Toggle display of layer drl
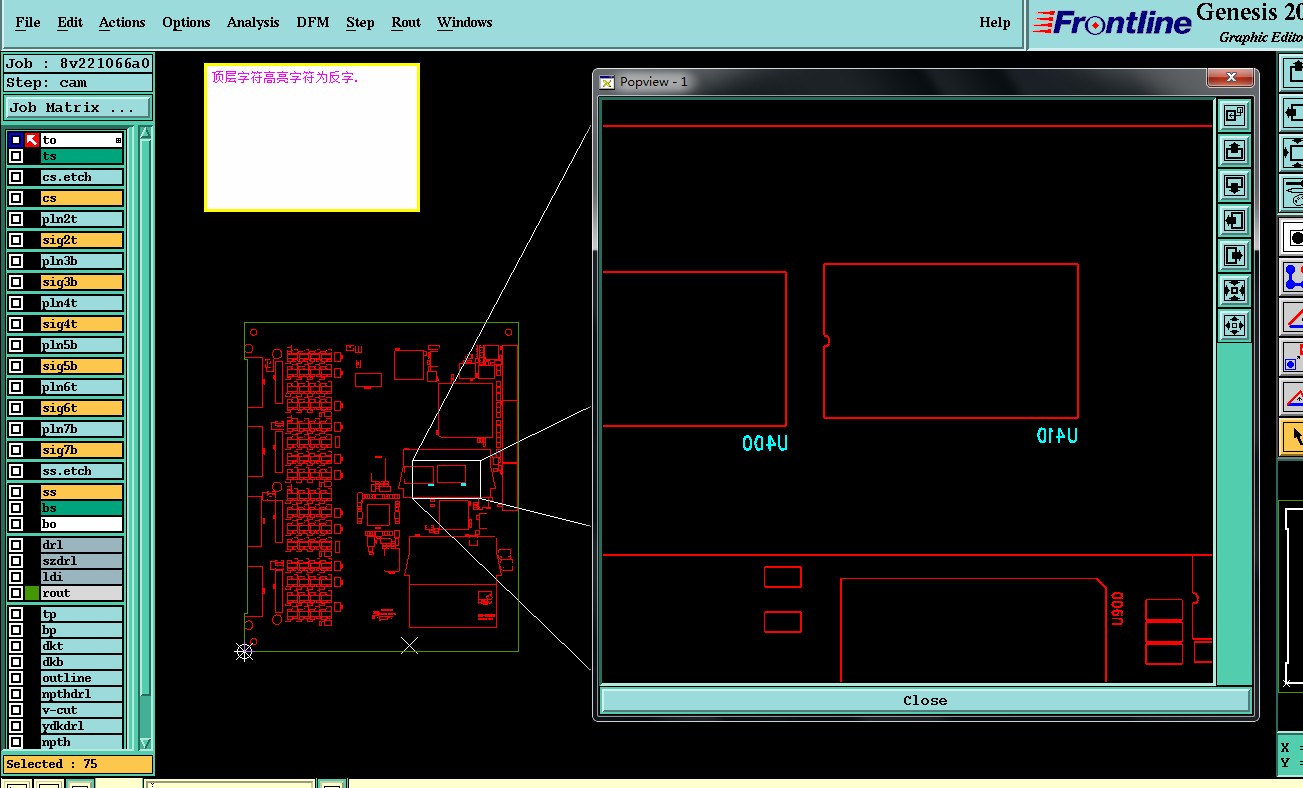Image resolution: width=1303 pixels, height=788 pixels. tap(16, 545)
